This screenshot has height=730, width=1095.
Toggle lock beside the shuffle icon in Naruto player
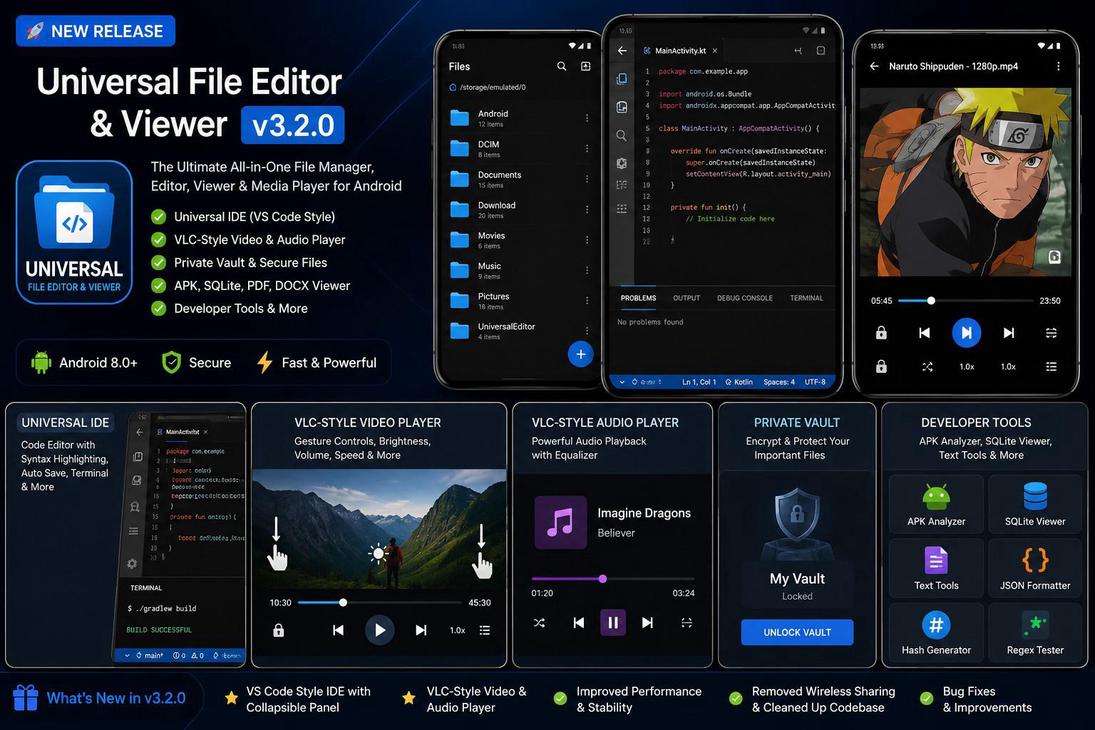881,367
